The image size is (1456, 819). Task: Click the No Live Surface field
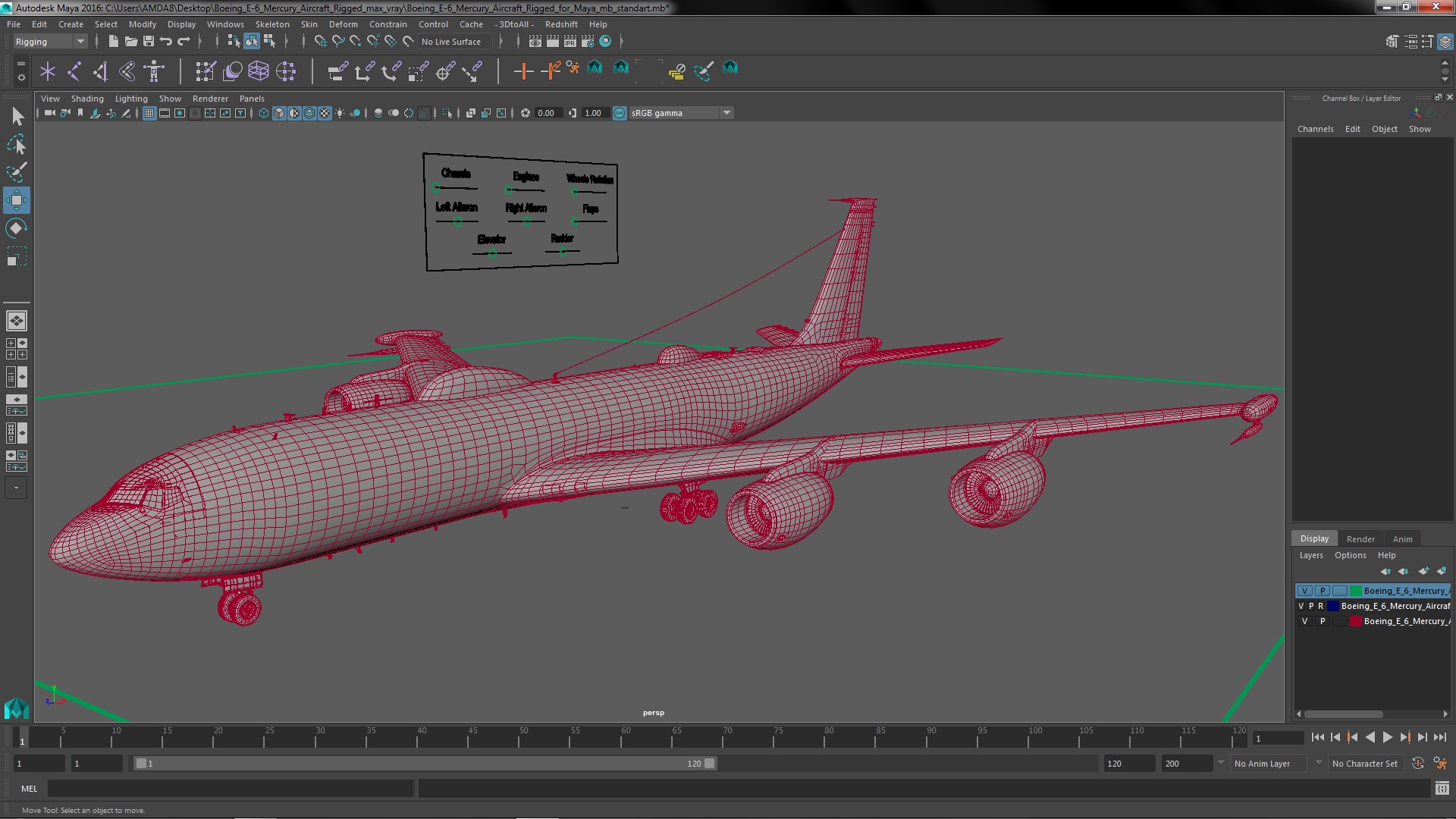[455, 42]
